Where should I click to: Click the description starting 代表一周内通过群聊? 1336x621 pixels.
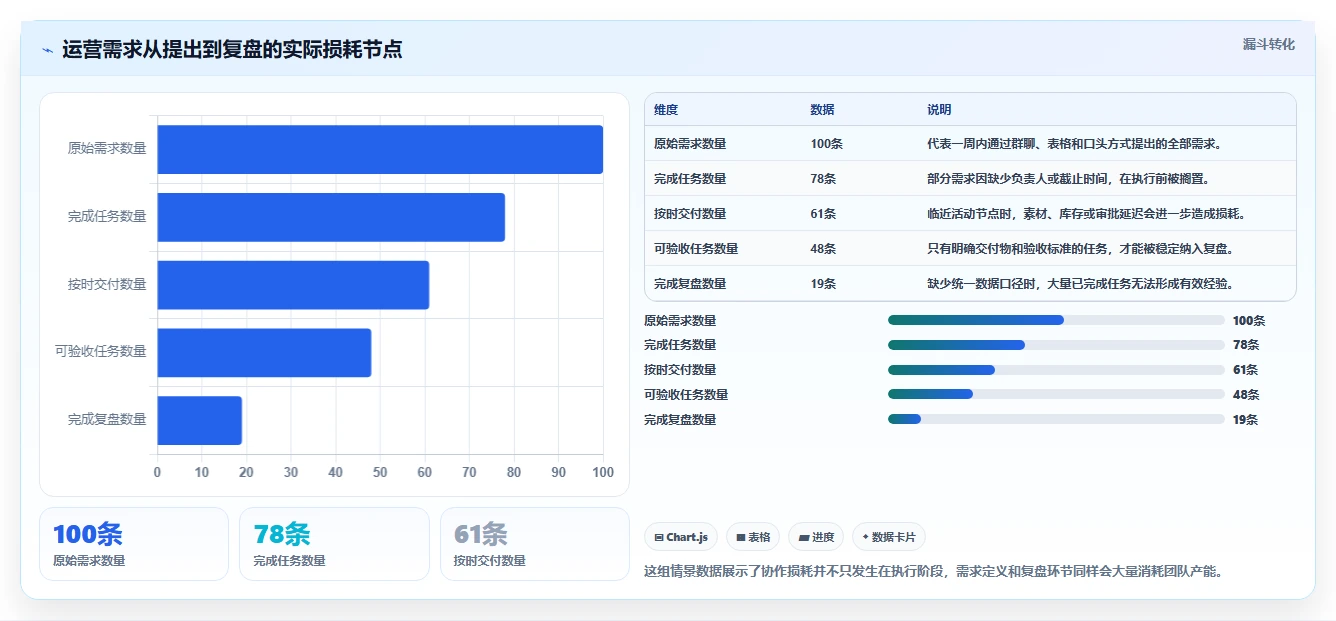(1075, 144)
